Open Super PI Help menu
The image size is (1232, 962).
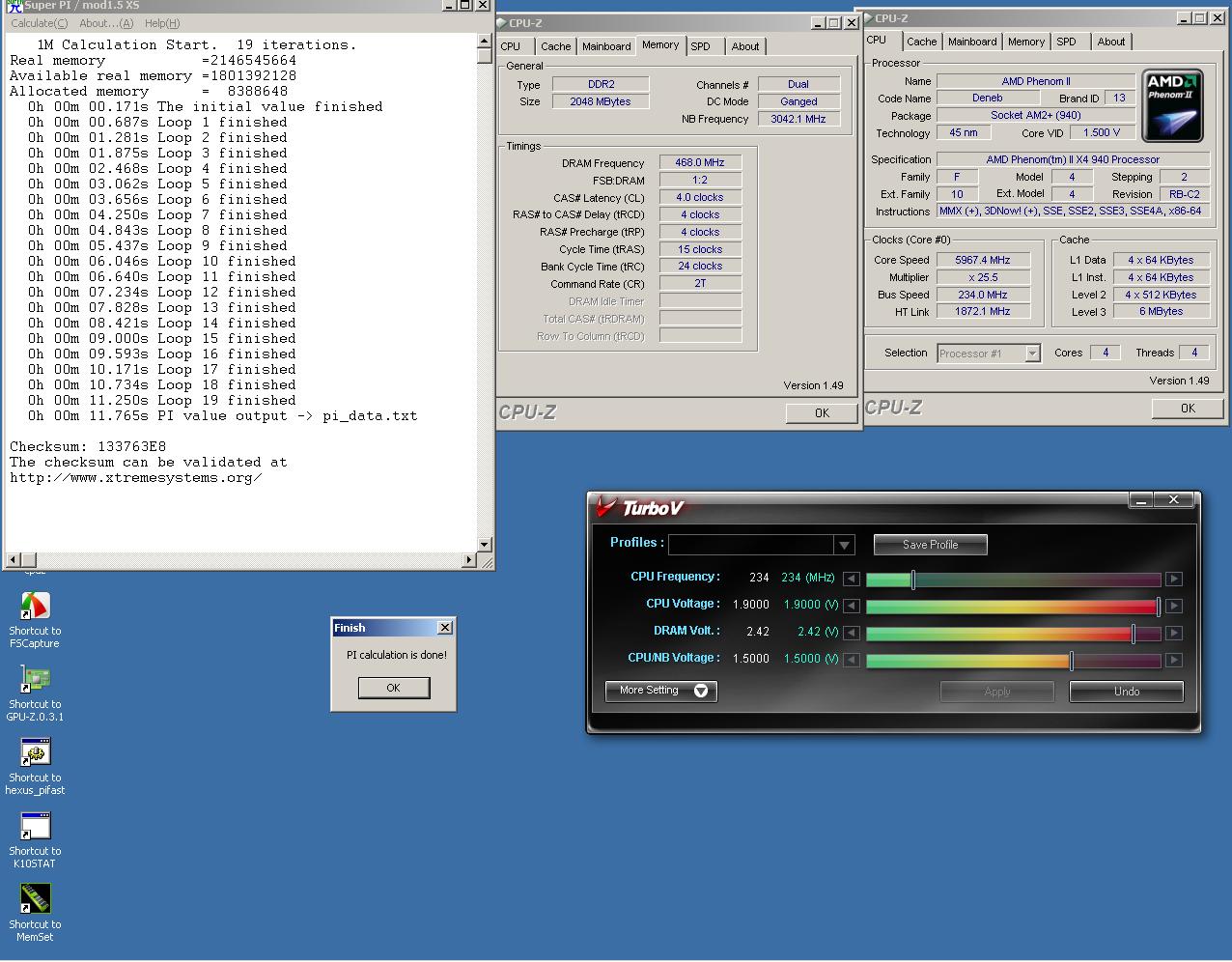pyautogui.click(x=161, y=23)
